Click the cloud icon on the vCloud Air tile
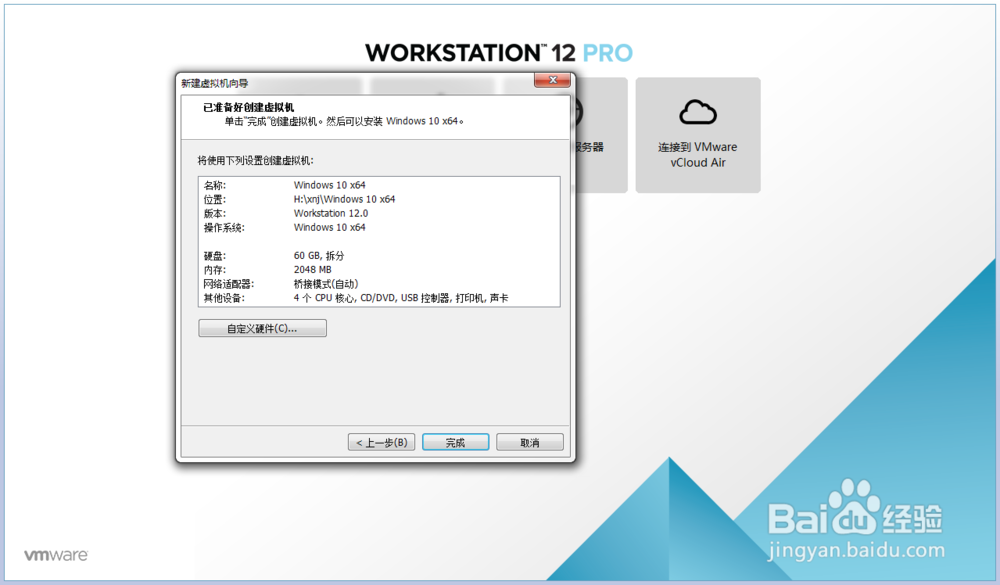 pyautogui.click(x=698, y=113)
